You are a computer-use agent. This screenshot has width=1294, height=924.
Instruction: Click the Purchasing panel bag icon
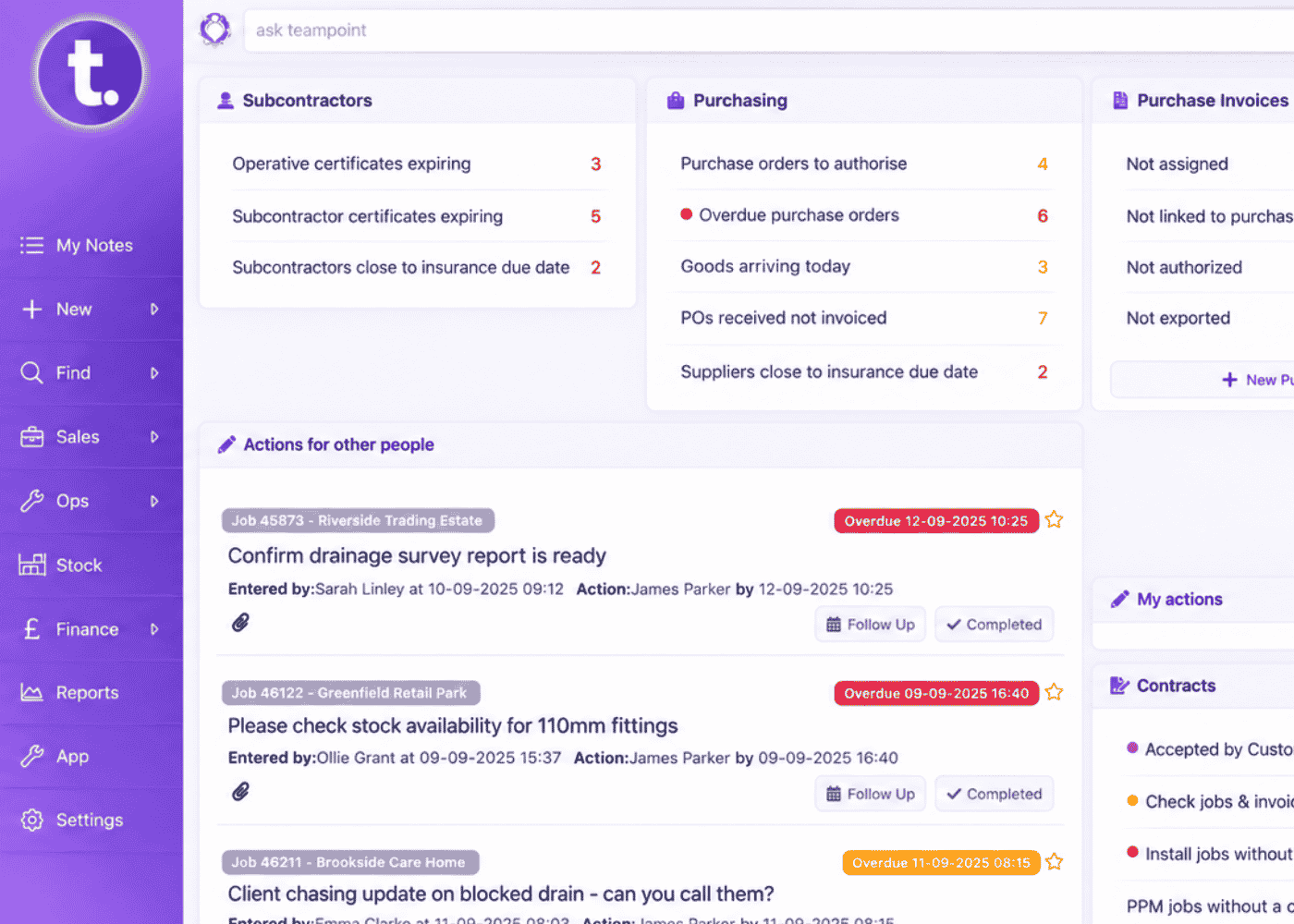click(x=676, y=101)
